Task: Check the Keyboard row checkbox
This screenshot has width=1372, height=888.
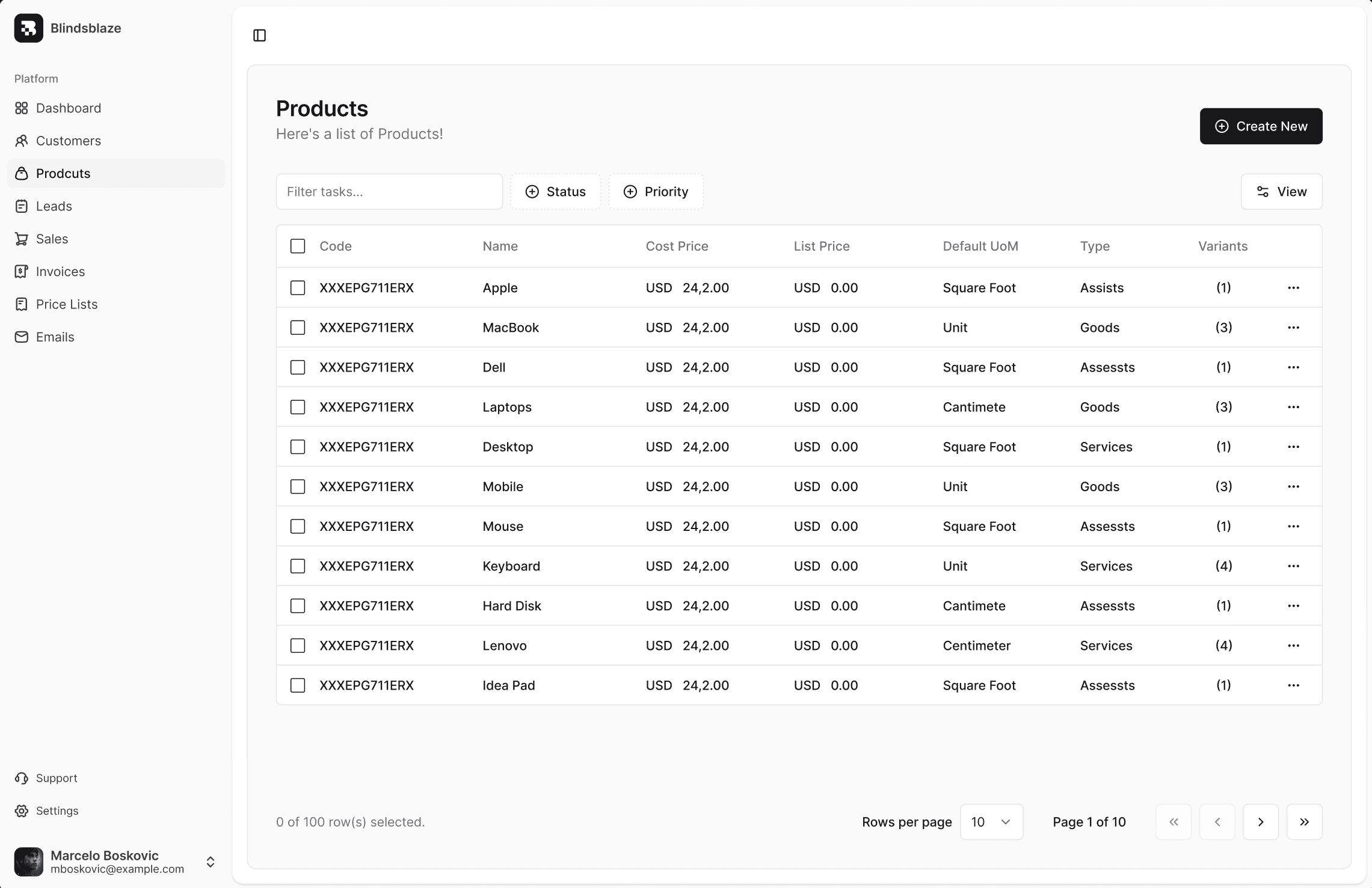Action: pyautogui.click(x=298, y=566)
